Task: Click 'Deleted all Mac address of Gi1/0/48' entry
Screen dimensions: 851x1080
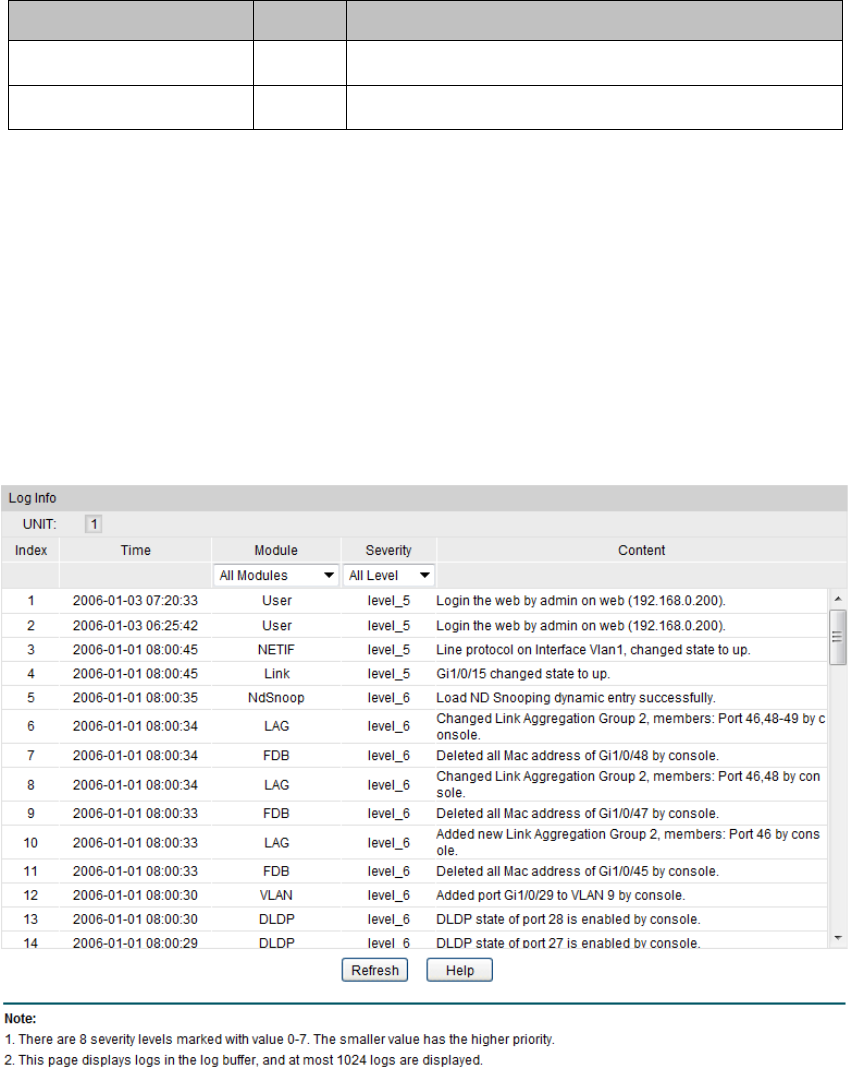Action: (578, 756)
